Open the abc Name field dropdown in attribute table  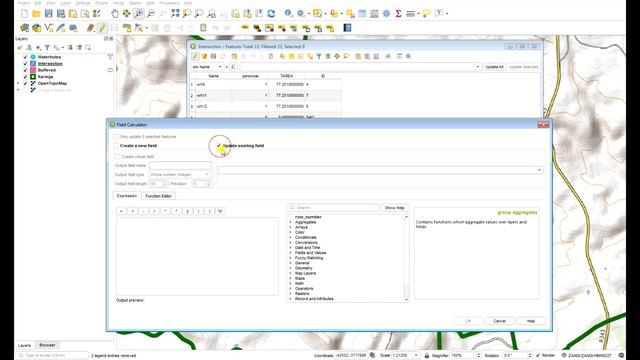(x=207, y=67)
